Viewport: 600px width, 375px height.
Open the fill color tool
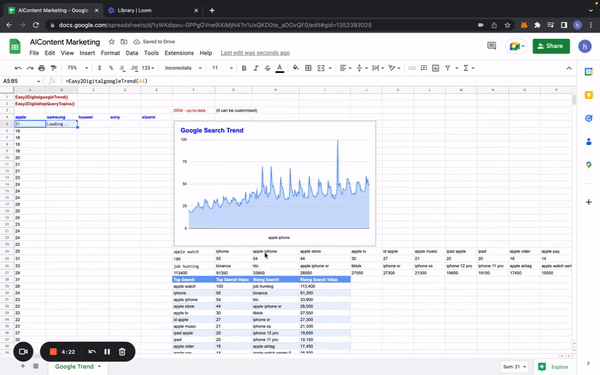point(295,68)
